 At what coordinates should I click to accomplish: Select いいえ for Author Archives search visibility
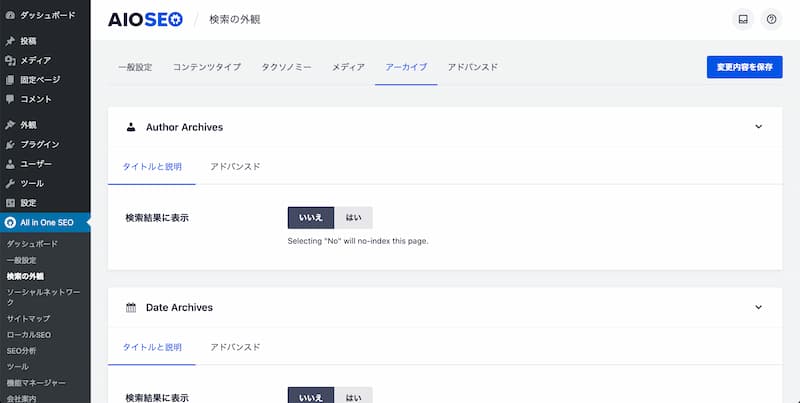311,217
